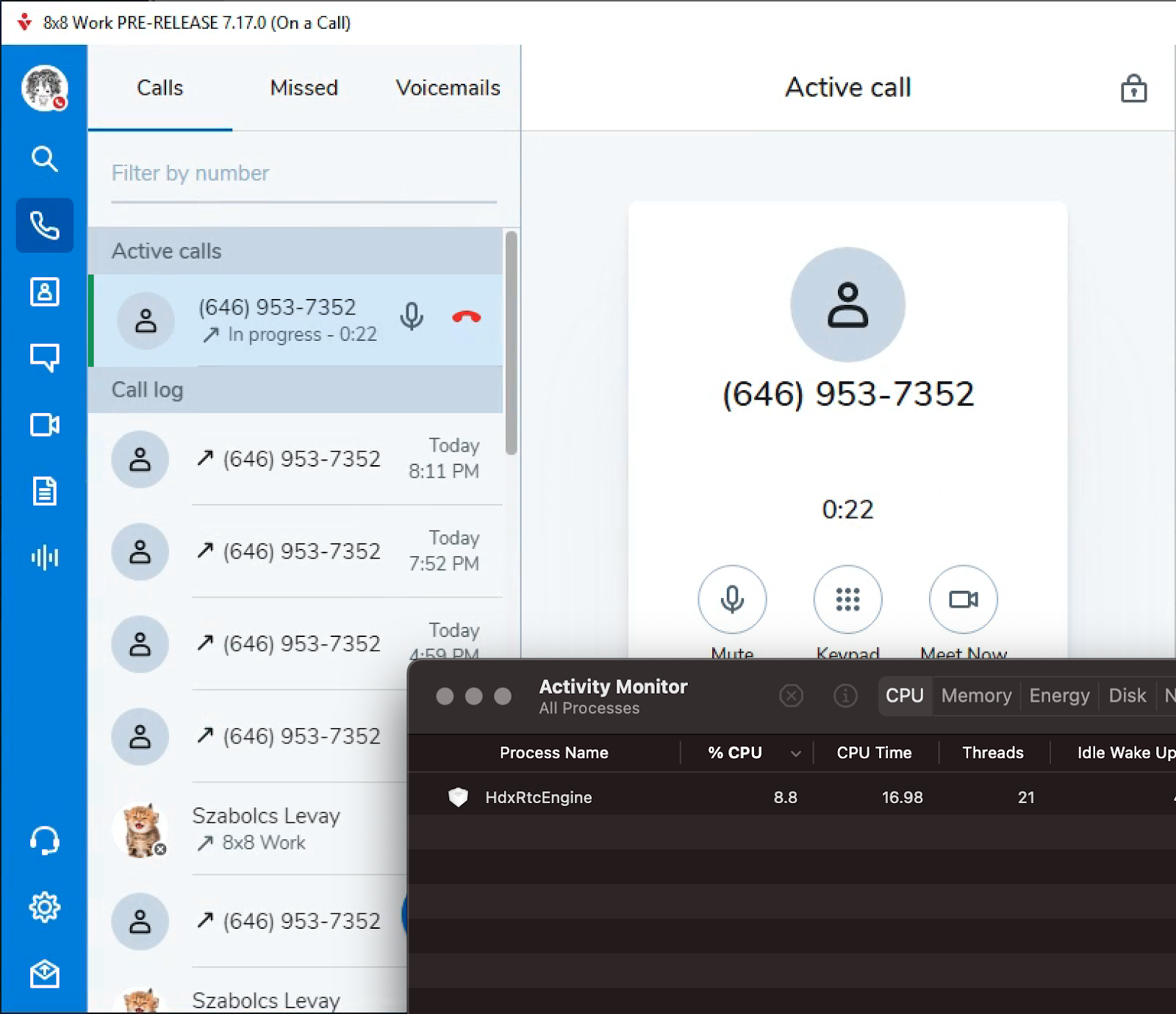Click the contact avatar of the 7:52 PM call

[140, 551]
